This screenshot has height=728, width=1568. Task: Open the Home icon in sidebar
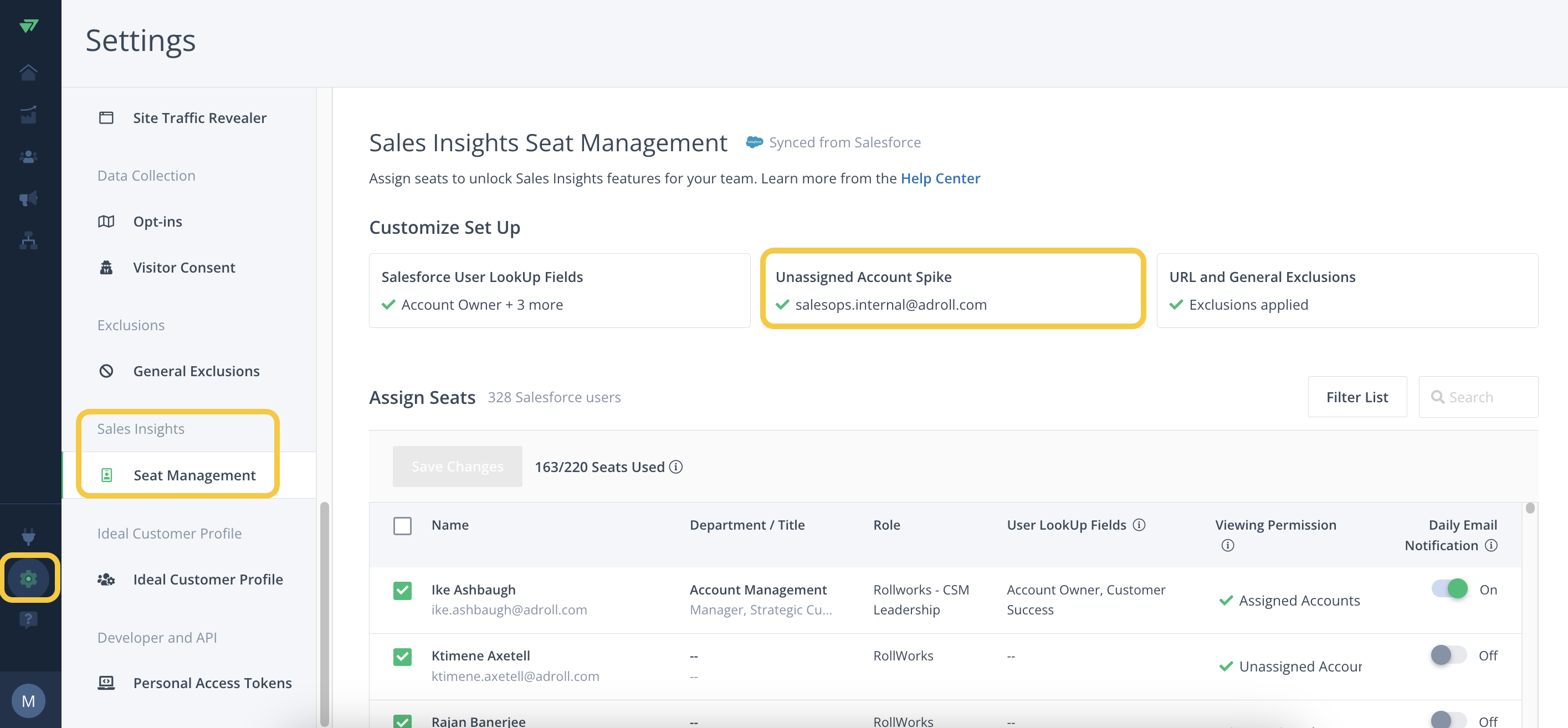(29, 73)
